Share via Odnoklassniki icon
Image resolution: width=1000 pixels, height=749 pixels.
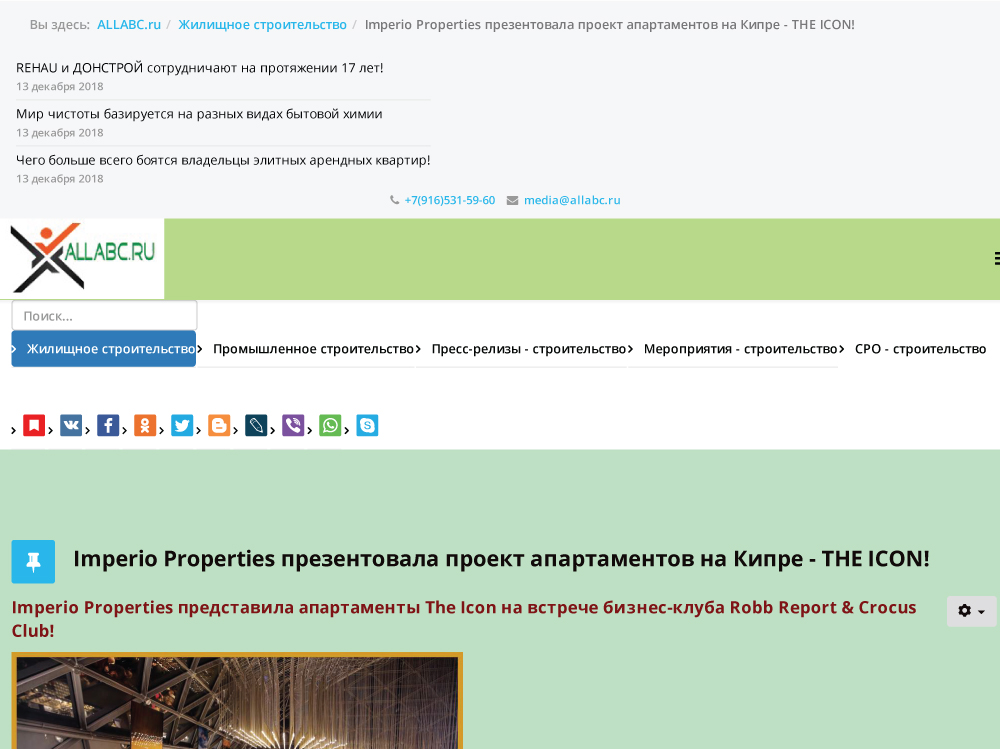point(145,426)
